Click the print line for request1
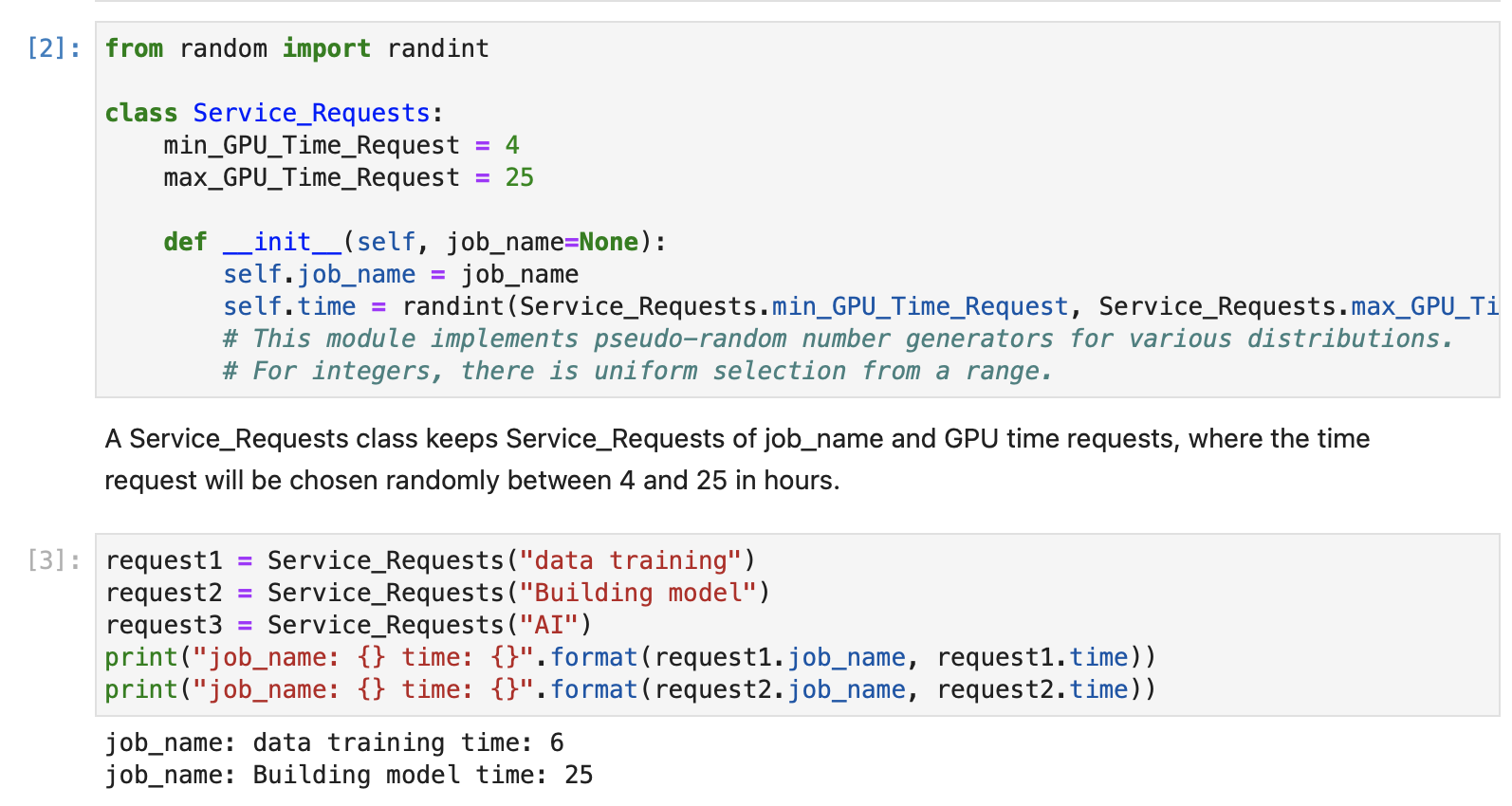Screen dimensions: 1512x806 point(630,657)
